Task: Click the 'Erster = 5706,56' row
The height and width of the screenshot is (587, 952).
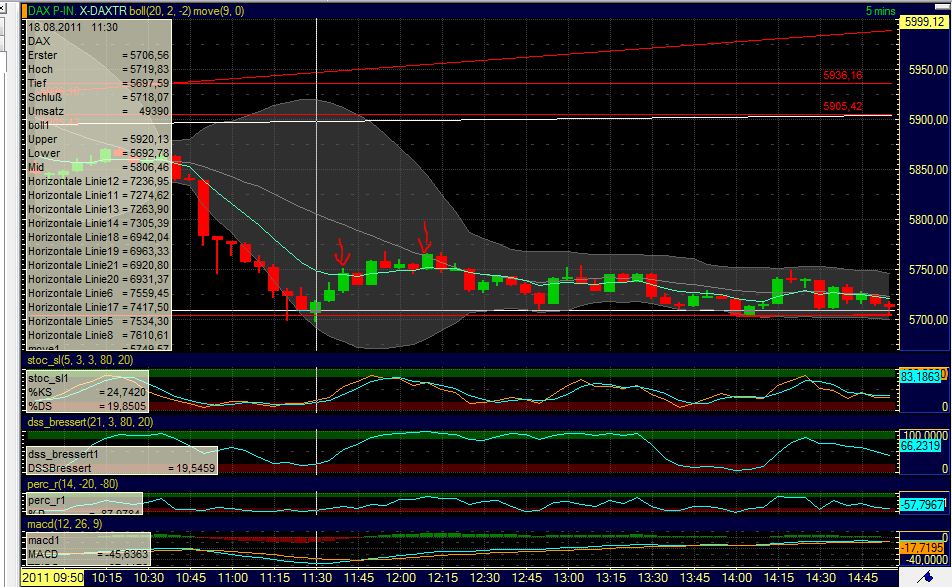Action: click(98, 55)
